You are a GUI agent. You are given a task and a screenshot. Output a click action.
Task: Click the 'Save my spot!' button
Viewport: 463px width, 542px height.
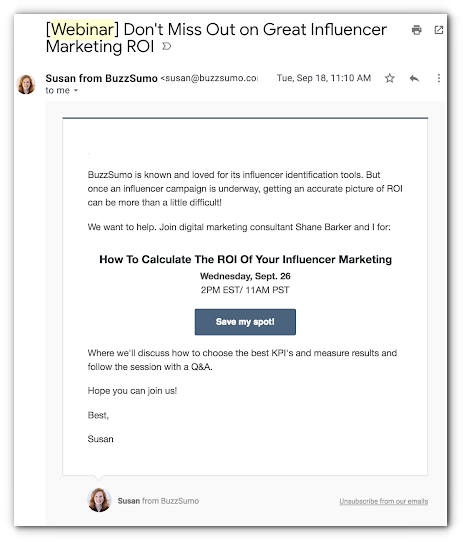click(245, 322)
